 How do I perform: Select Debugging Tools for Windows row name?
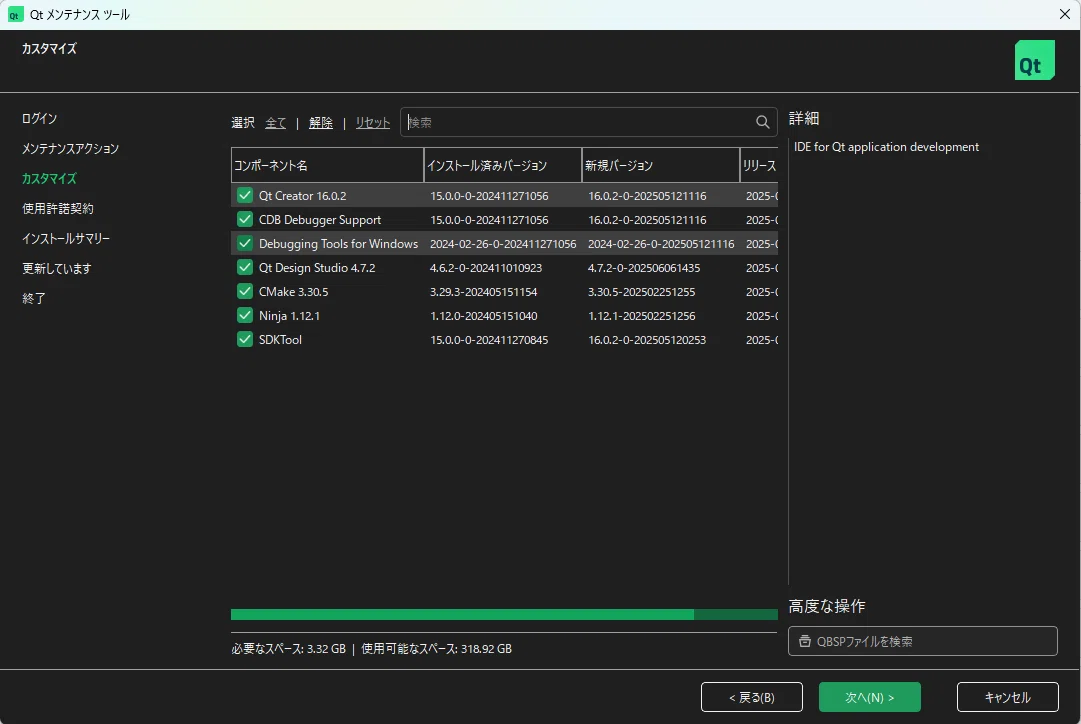(x=339, y=244)
